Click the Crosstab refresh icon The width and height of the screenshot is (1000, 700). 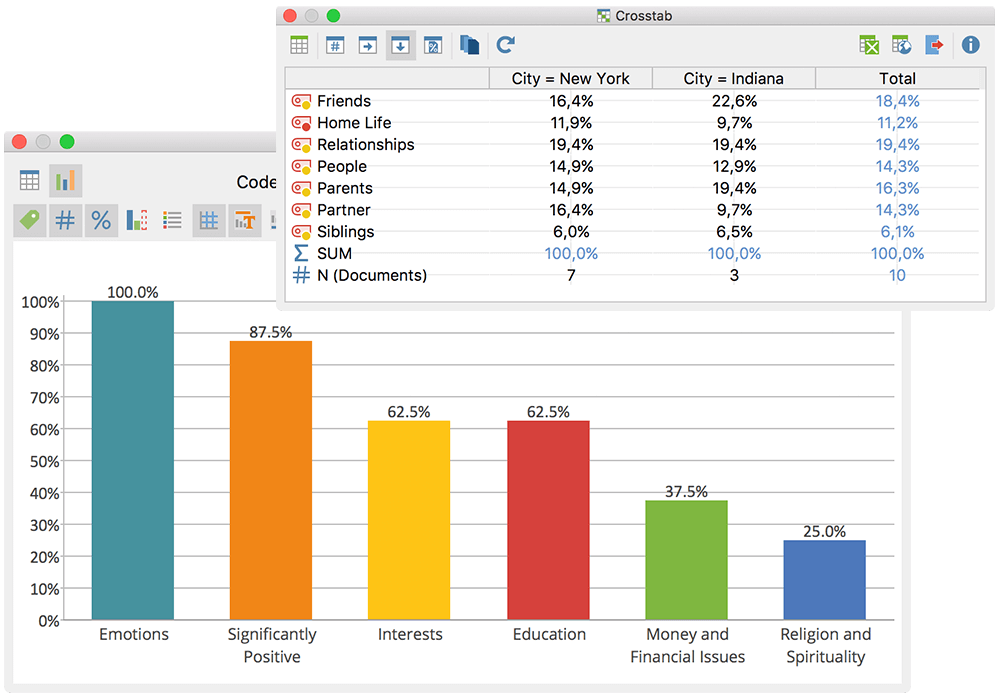coord(505,45)
